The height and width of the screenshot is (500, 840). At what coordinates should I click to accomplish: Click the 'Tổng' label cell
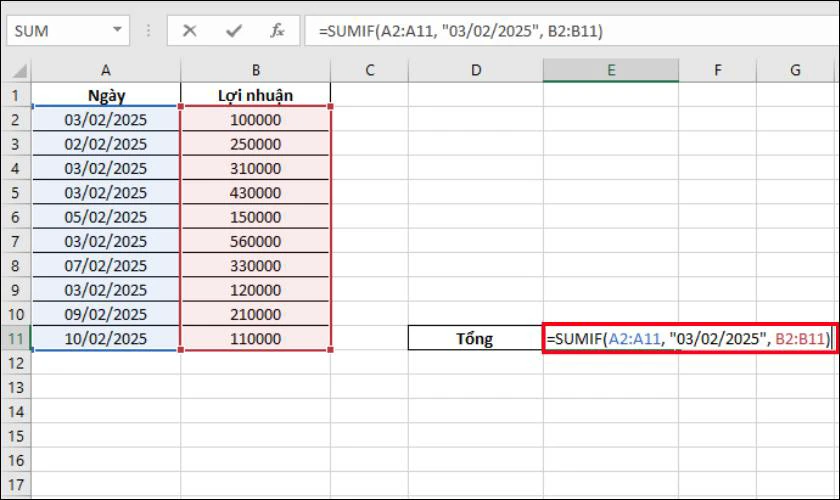(475, 338)
